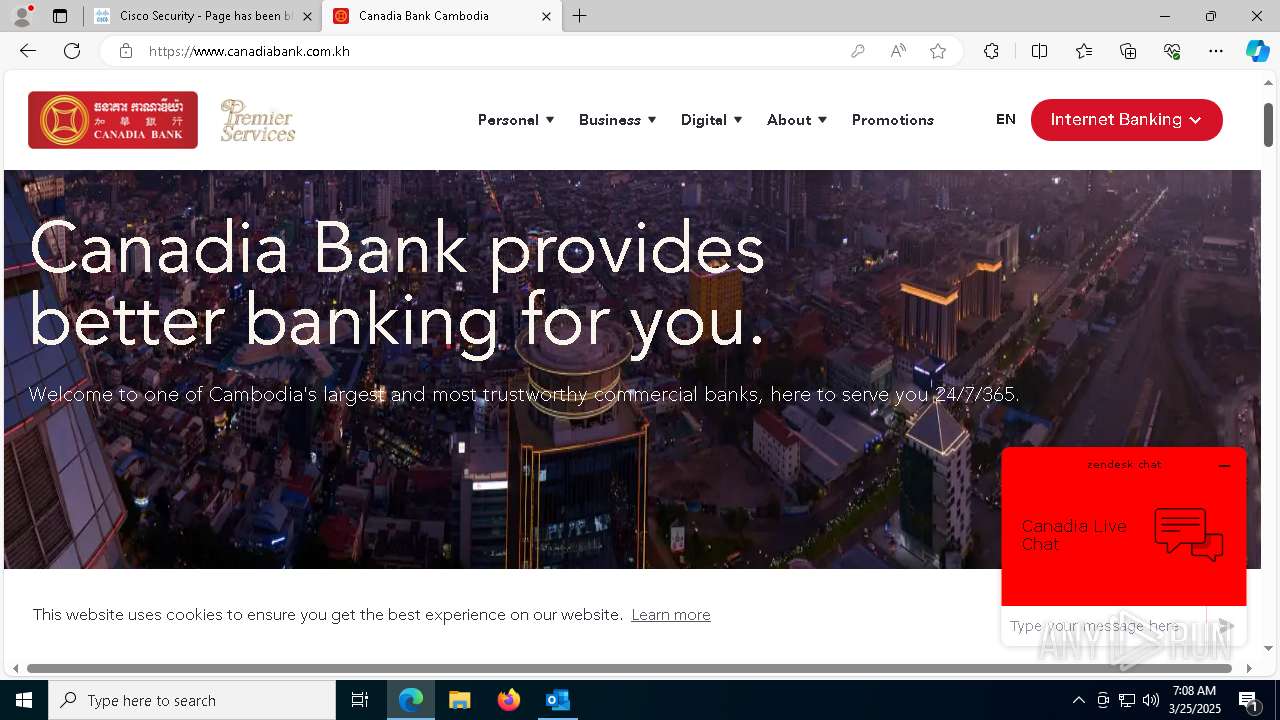The width and height of the screenshot is (1280, 720).
Task: Open the taskbar clock and date
Action: coord(1195,700)
